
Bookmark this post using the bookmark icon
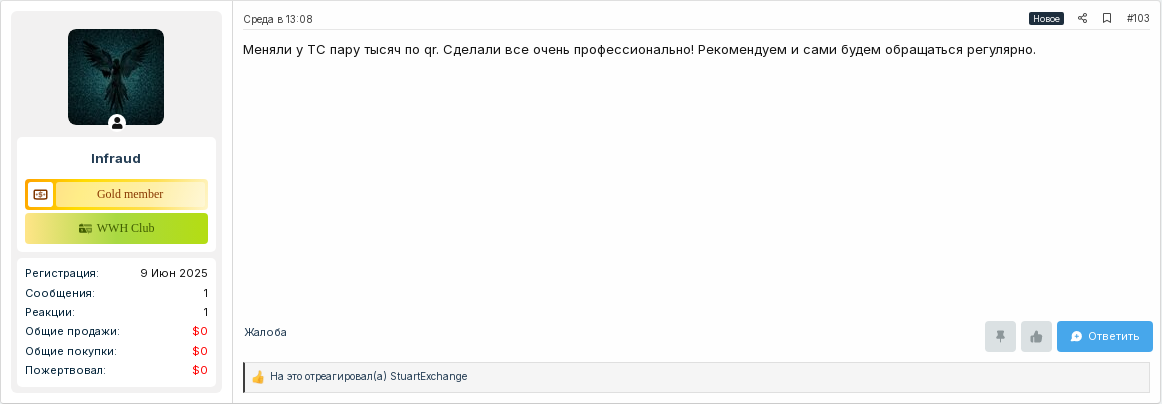(1106, 19)
